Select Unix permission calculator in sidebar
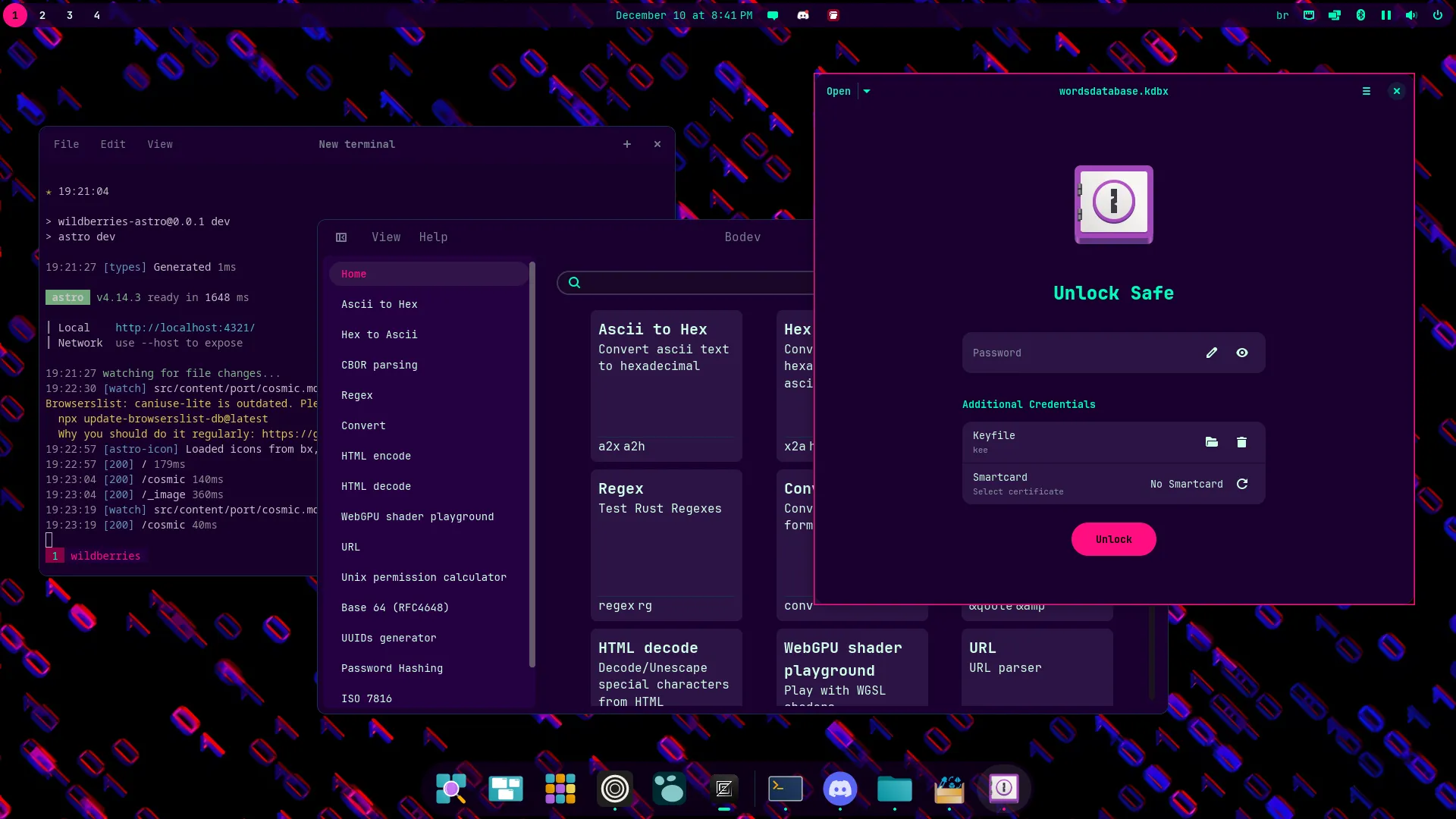The image size is (1456, 819). tap(423, 577)
